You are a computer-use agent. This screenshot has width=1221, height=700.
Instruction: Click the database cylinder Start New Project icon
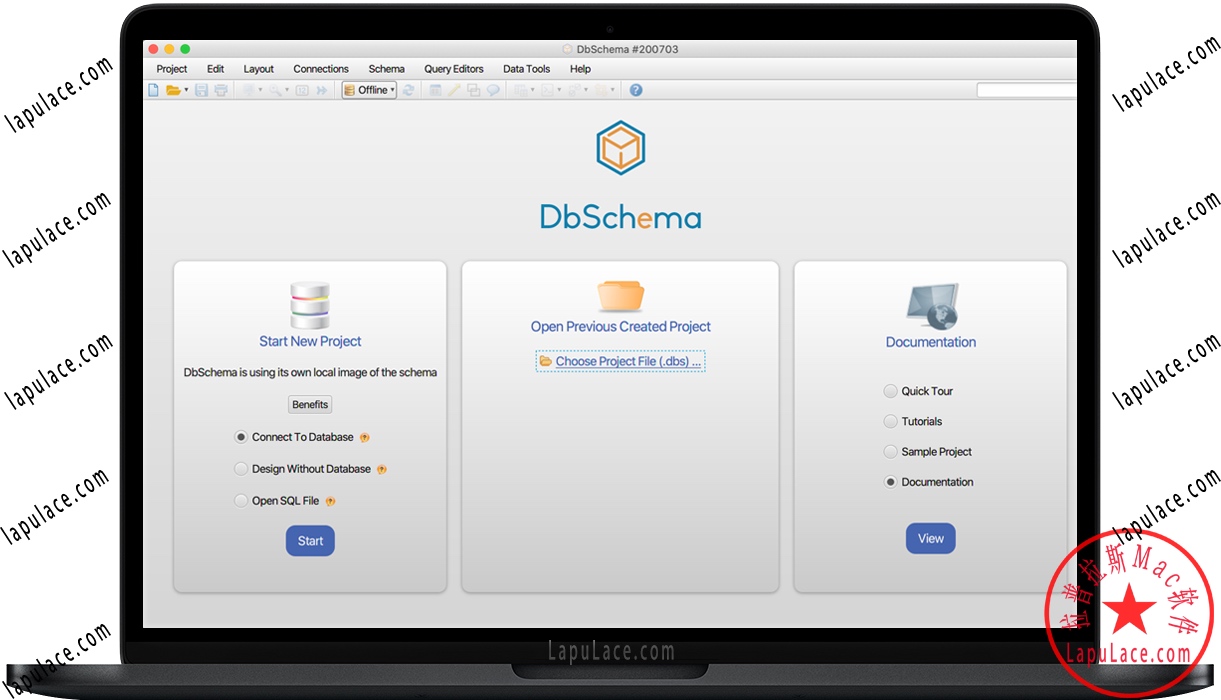(x=310, y=306)
